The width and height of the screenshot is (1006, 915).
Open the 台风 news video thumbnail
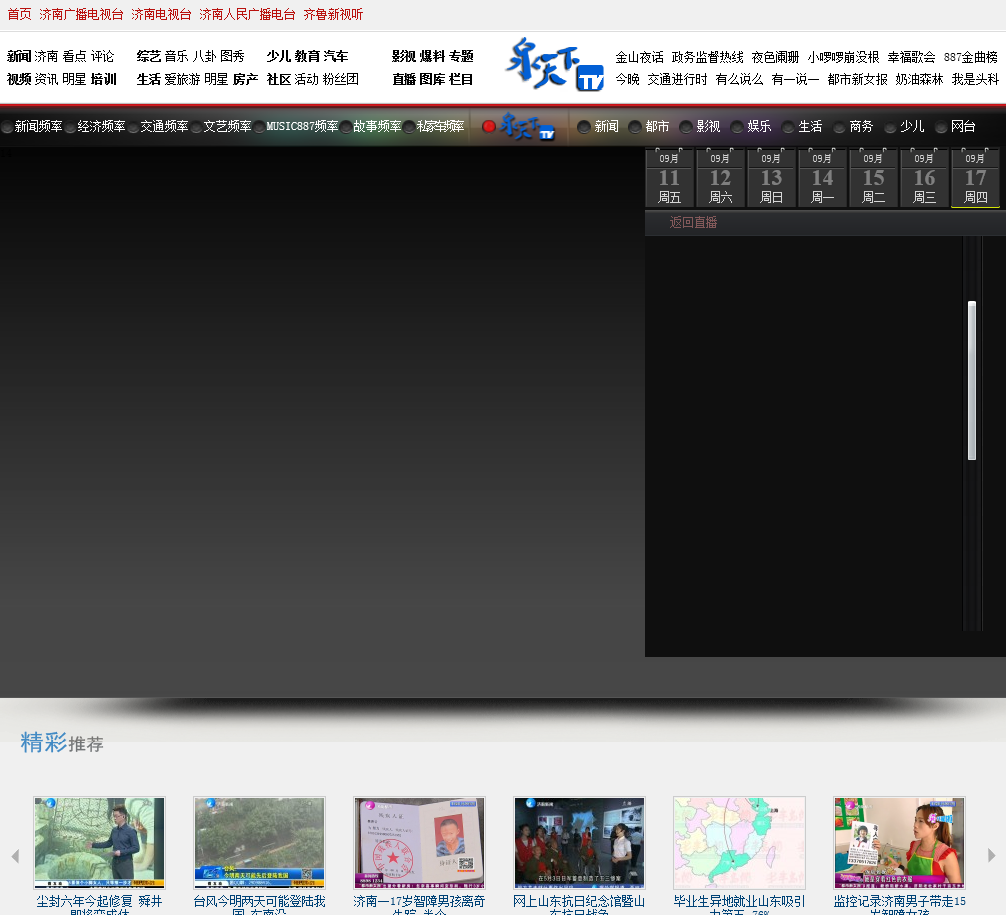[259, 843]
